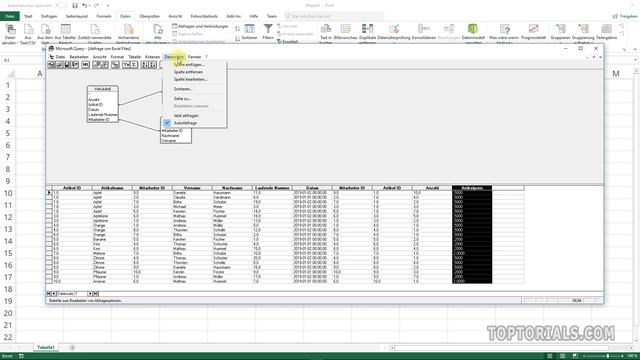Click Aus dem Web in Excel ribbon
The height and width of the screenshot is (360, 640).
pos(45,33)
